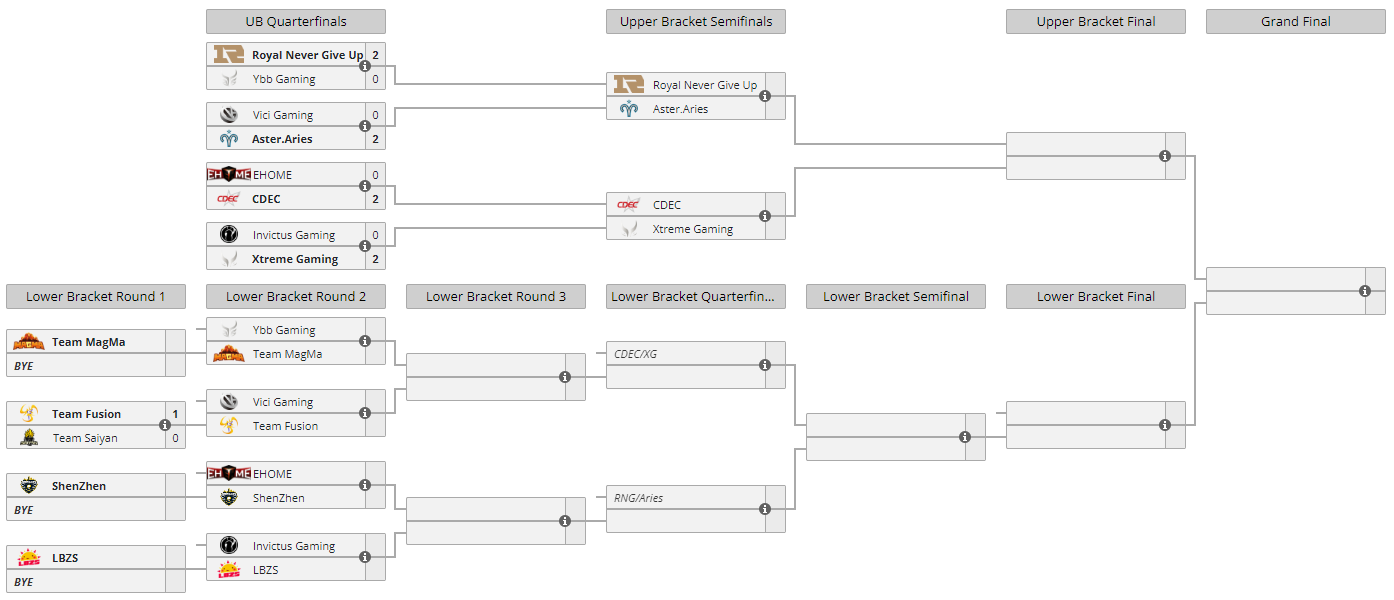Click the Aster.Aries team name in UB Quarterfinals

(x=282, y=139)
